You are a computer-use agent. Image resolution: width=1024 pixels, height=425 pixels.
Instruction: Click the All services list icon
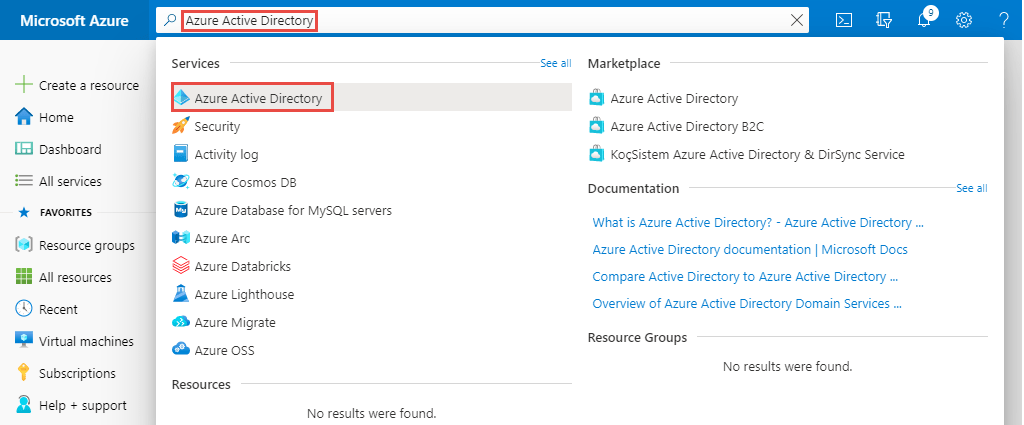tap(24, 181)
